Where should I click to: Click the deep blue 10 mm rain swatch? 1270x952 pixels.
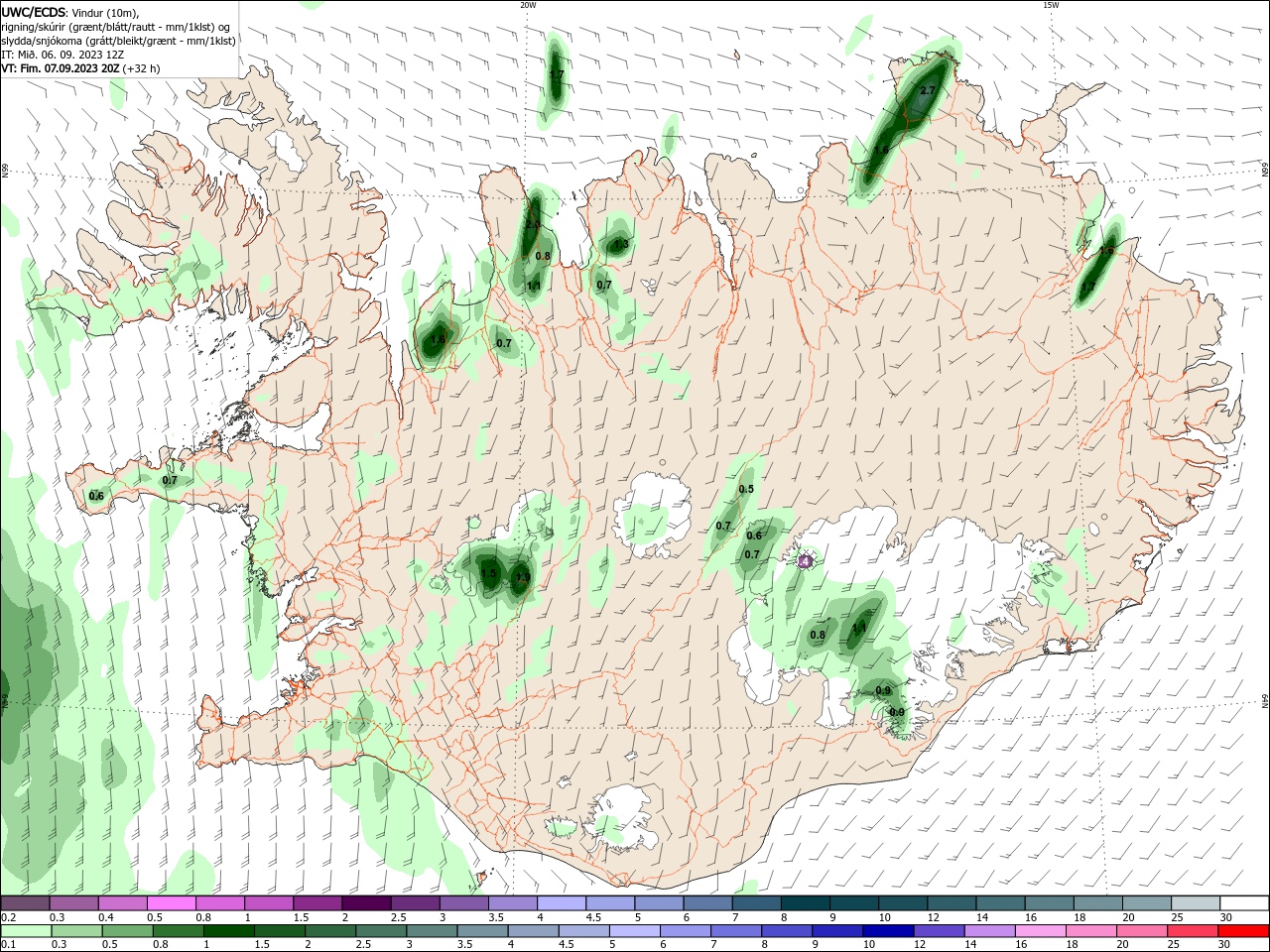click(x=888, y=931)
